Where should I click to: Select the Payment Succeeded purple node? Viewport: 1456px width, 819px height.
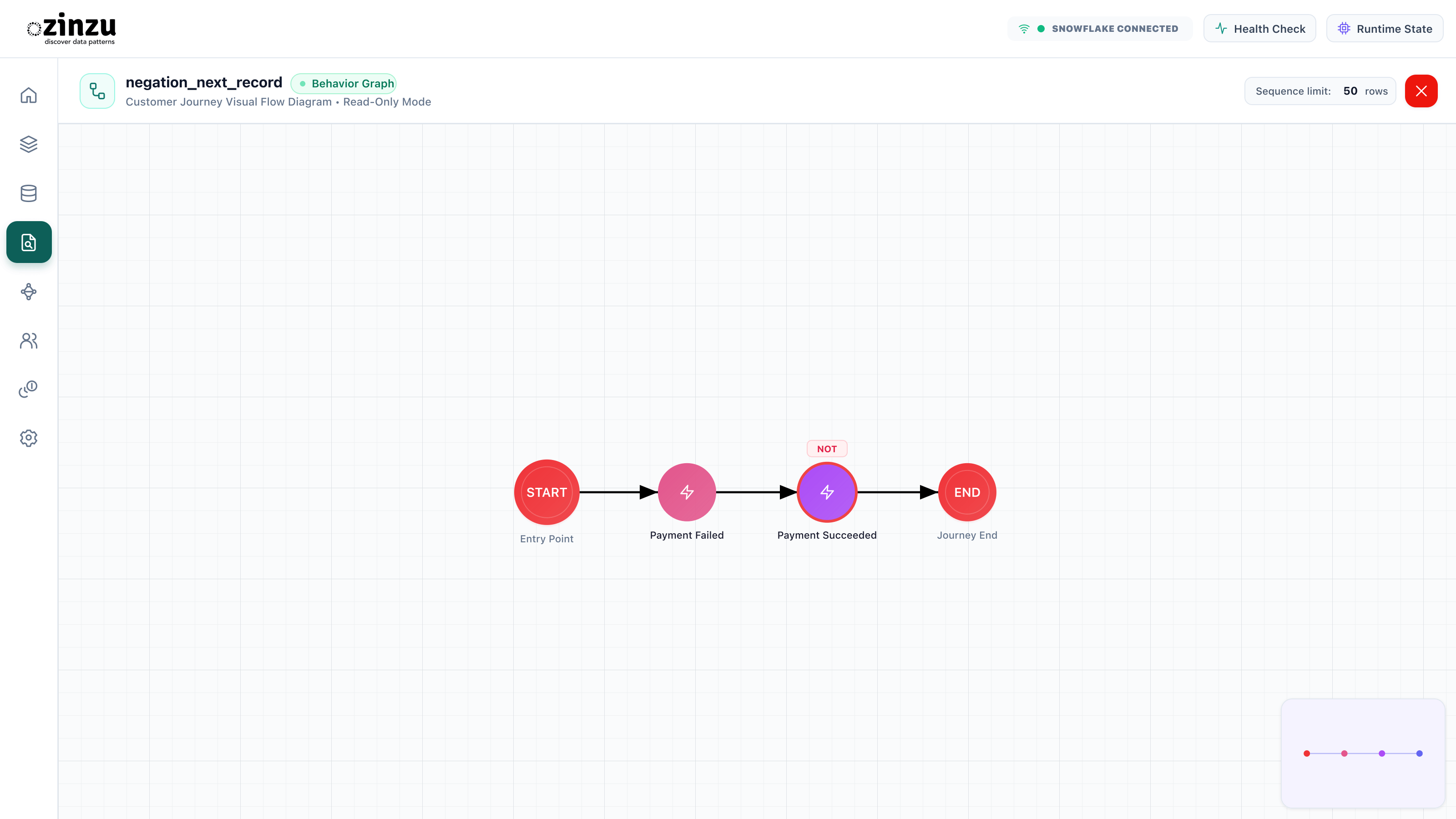[827, 492]
